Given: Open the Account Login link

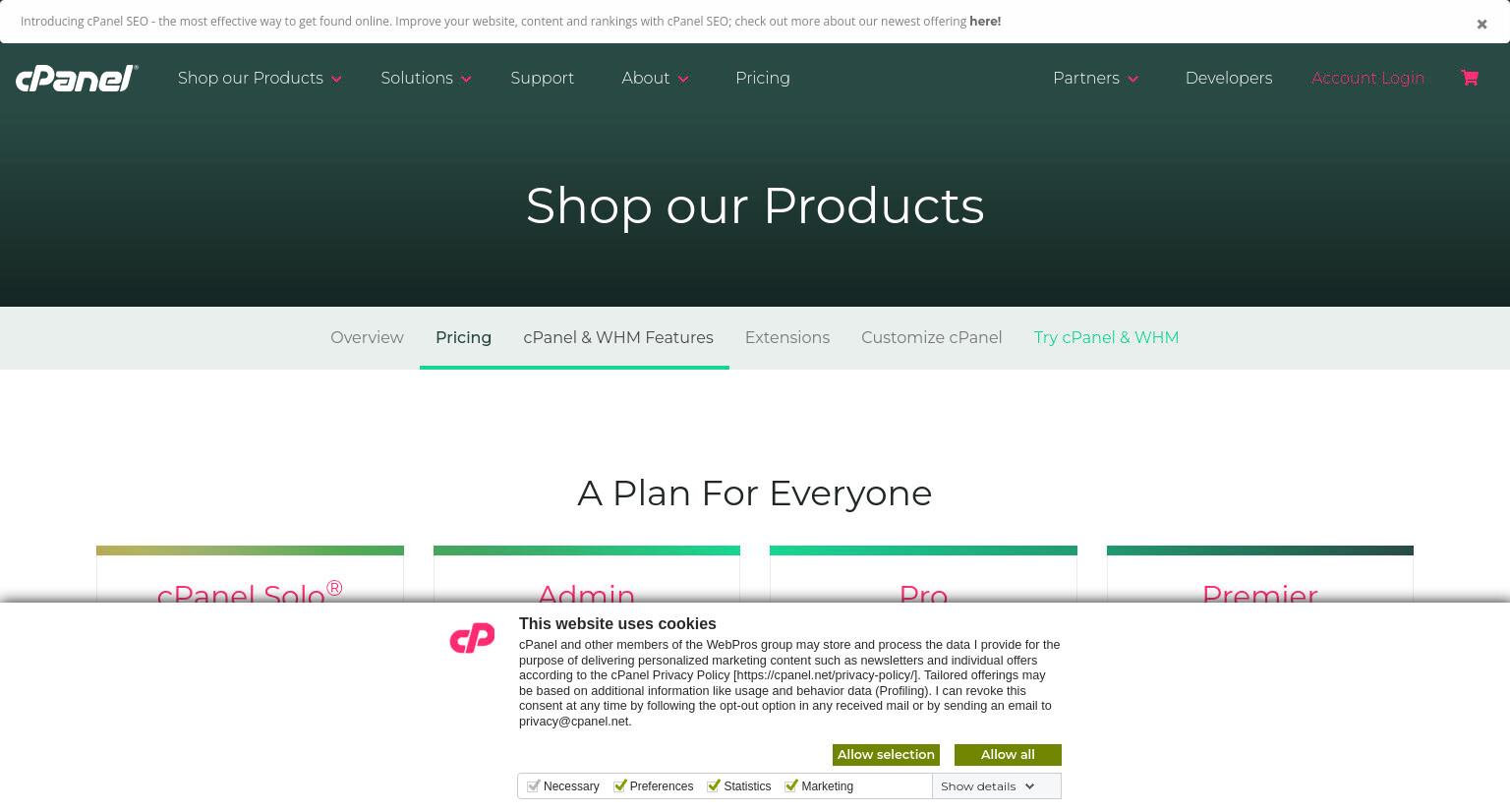Looking at the screenshot, I should coord(1367,78).
